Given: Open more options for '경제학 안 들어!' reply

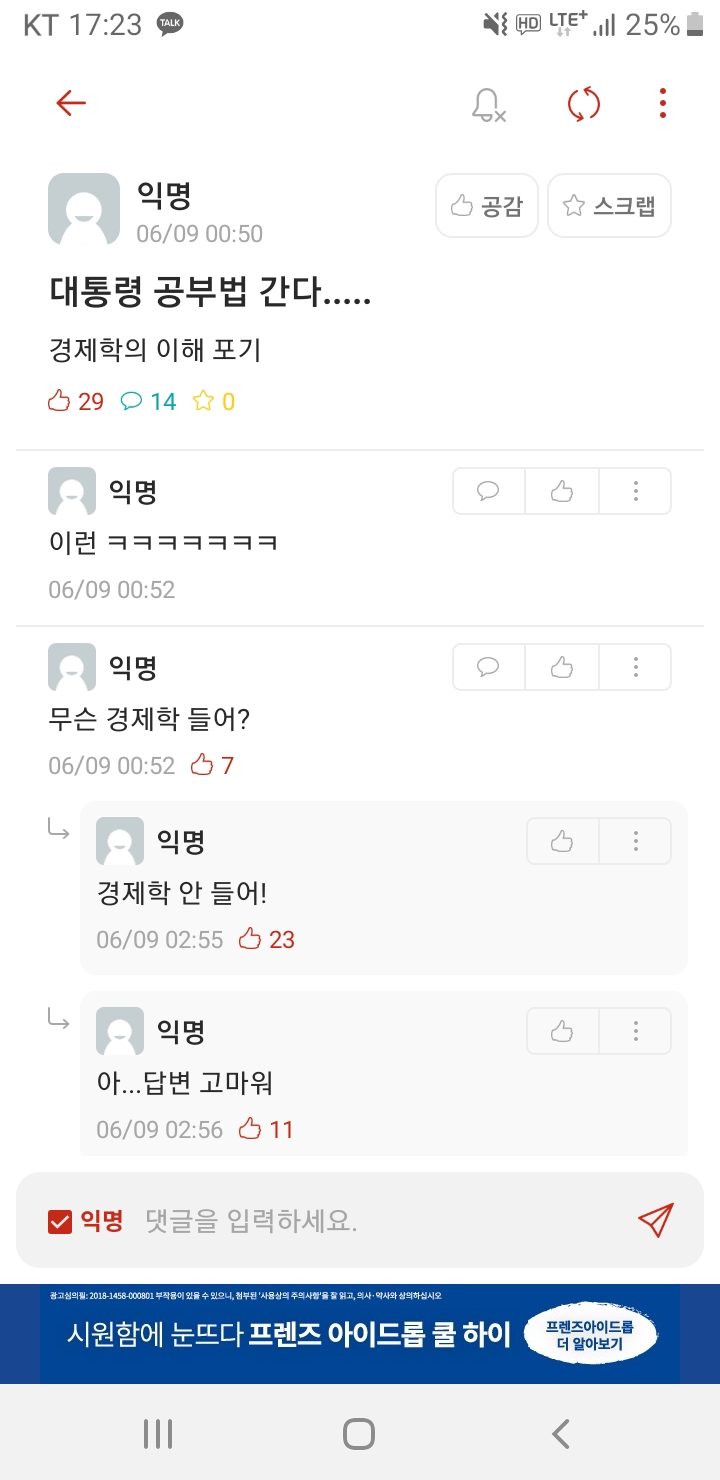Looking at the screenshot, I should (635, 841).
